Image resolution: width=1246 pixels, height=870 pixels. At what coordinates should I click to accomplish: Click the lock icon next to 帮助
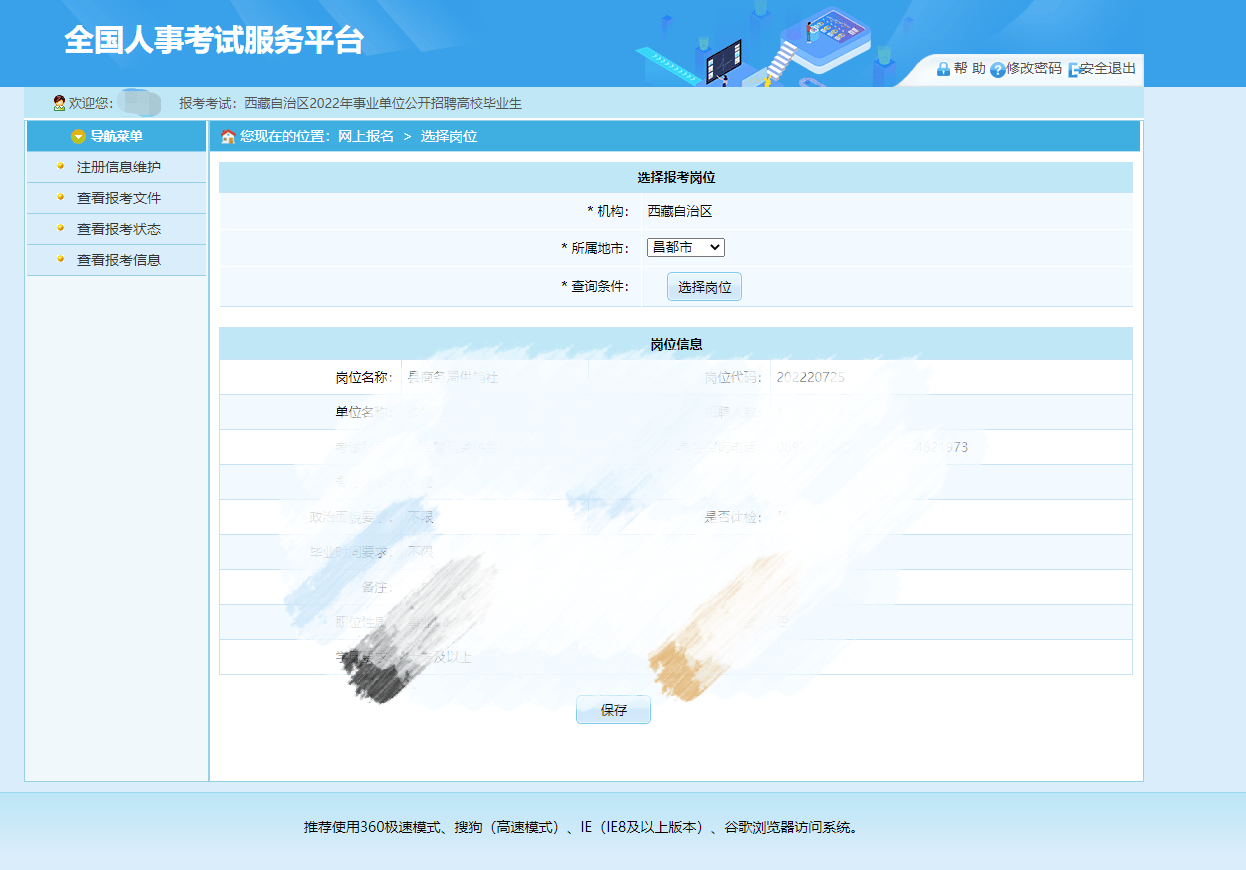click(x=943, y=69)
